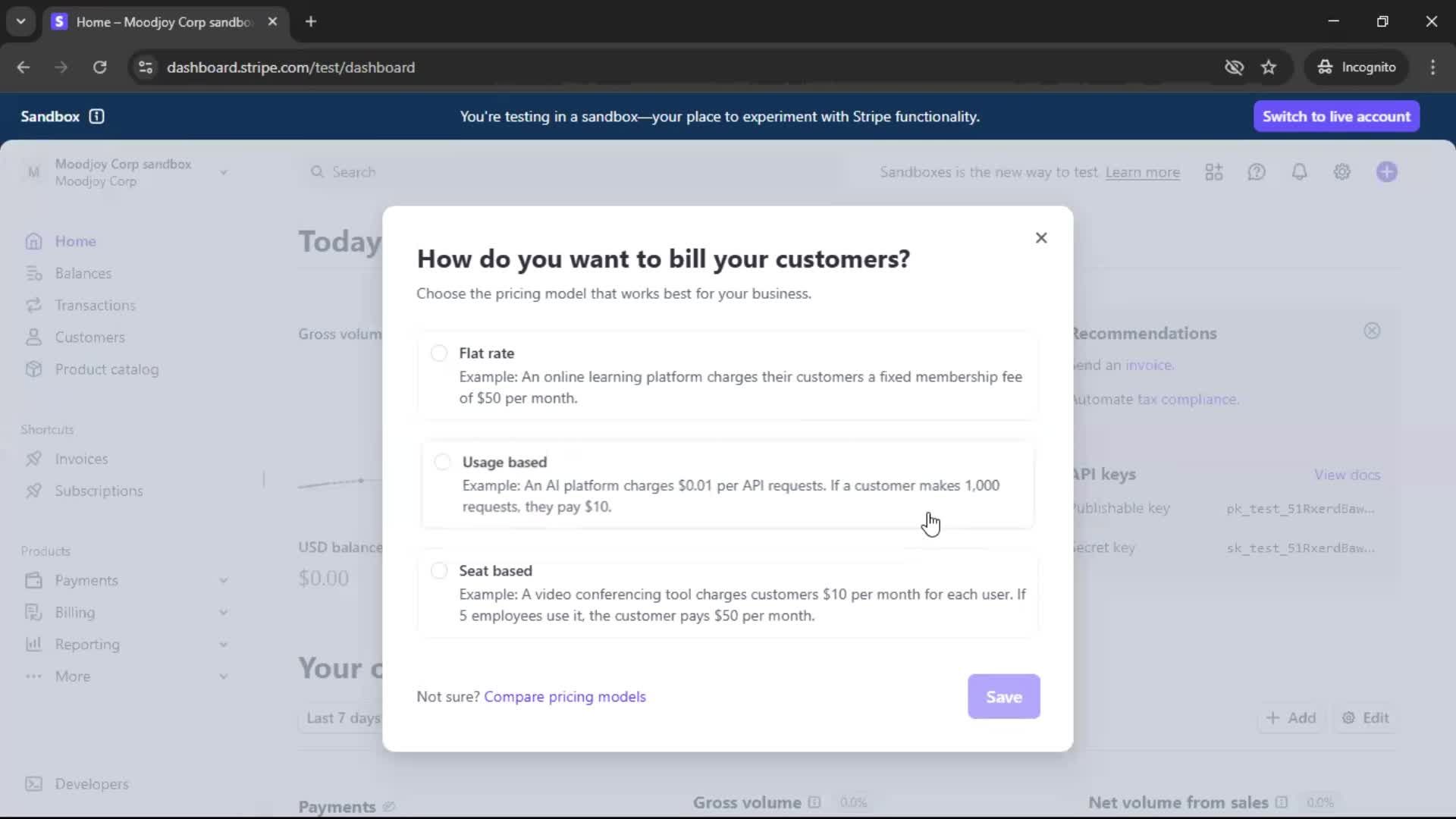Open the notifications bell icon

pyautogui.click(x=1299, y=172)
